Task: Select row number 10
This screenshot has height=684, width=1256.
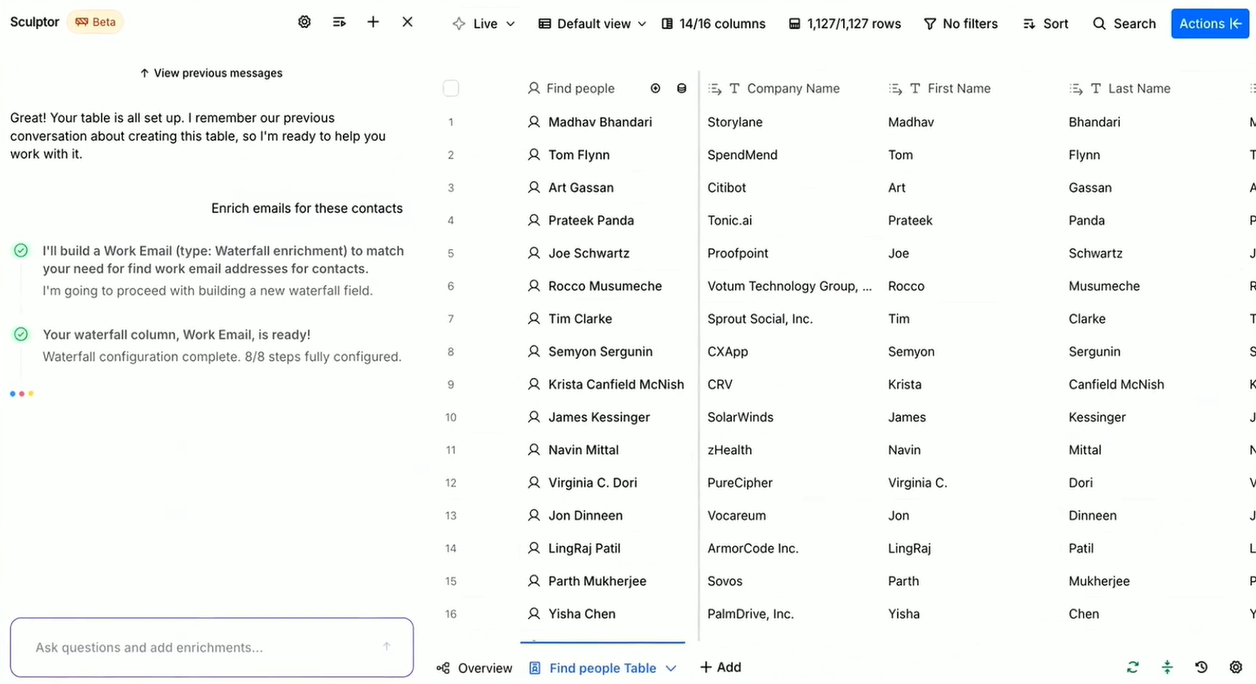Action: [451, 417]
